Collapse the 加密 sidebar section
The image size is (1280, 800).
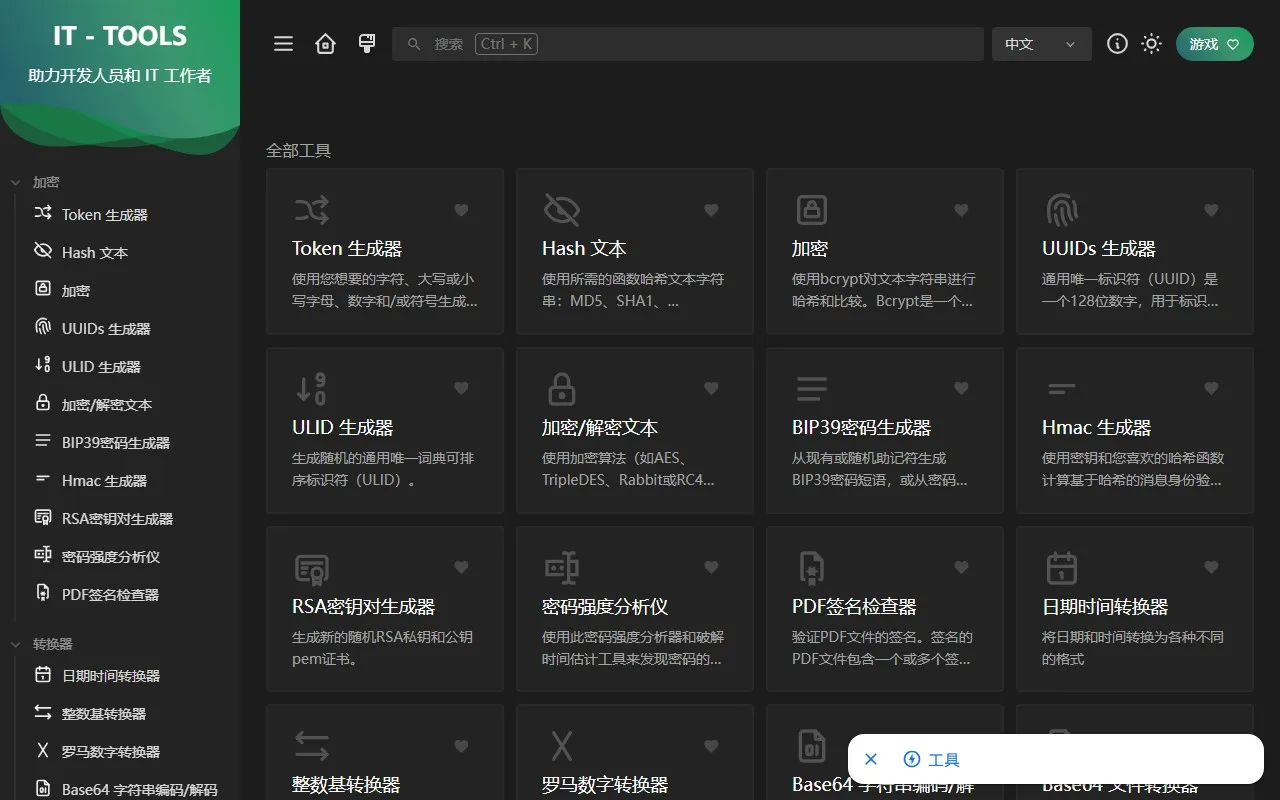16,181
